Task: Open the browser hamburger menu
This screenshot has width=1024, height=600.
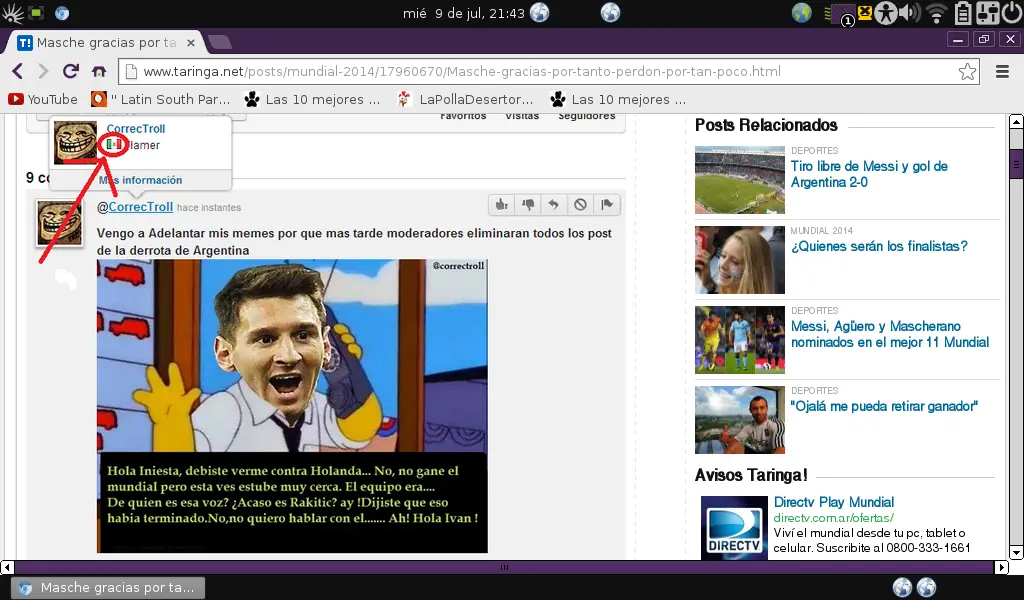Action: (1002, 71)
